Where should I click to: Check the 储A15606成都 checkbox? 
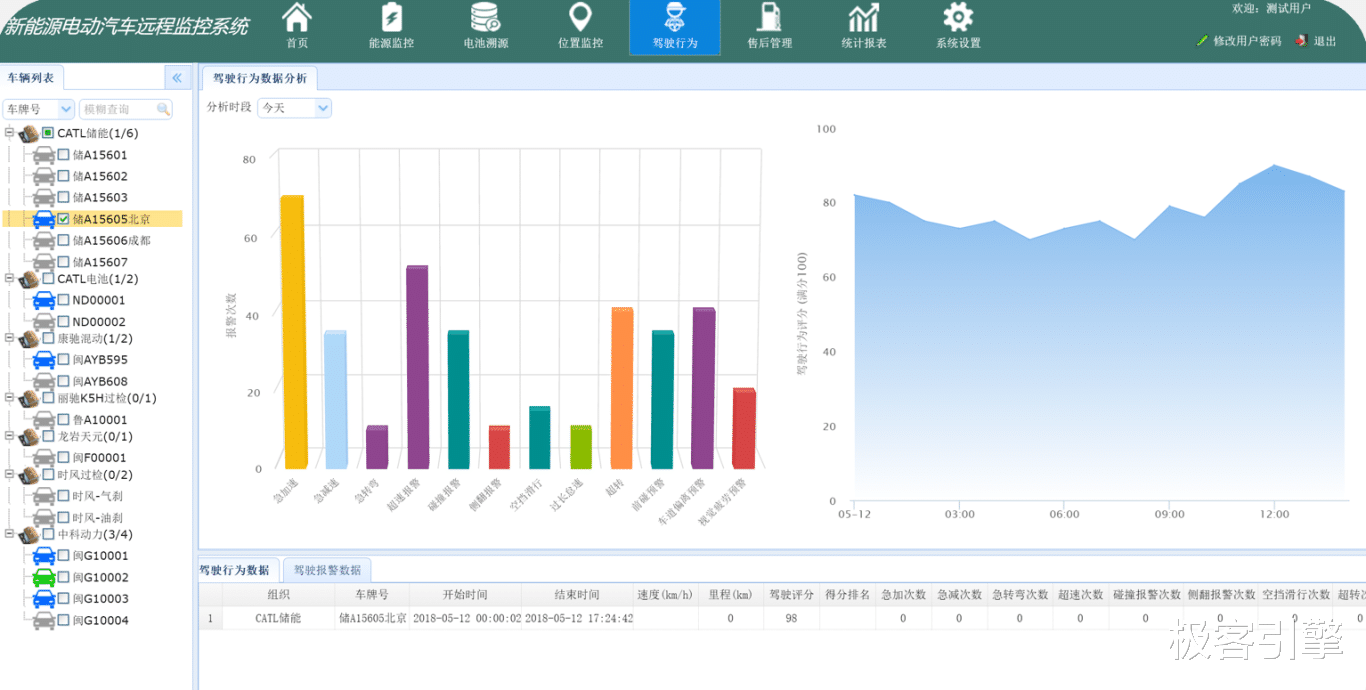pyautogui.click(x=64, y=240)
